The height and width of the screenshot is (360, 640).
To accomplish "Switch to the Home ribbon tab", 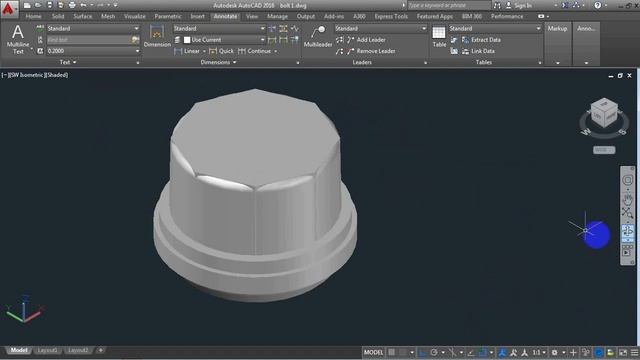I will coord(33,16).
